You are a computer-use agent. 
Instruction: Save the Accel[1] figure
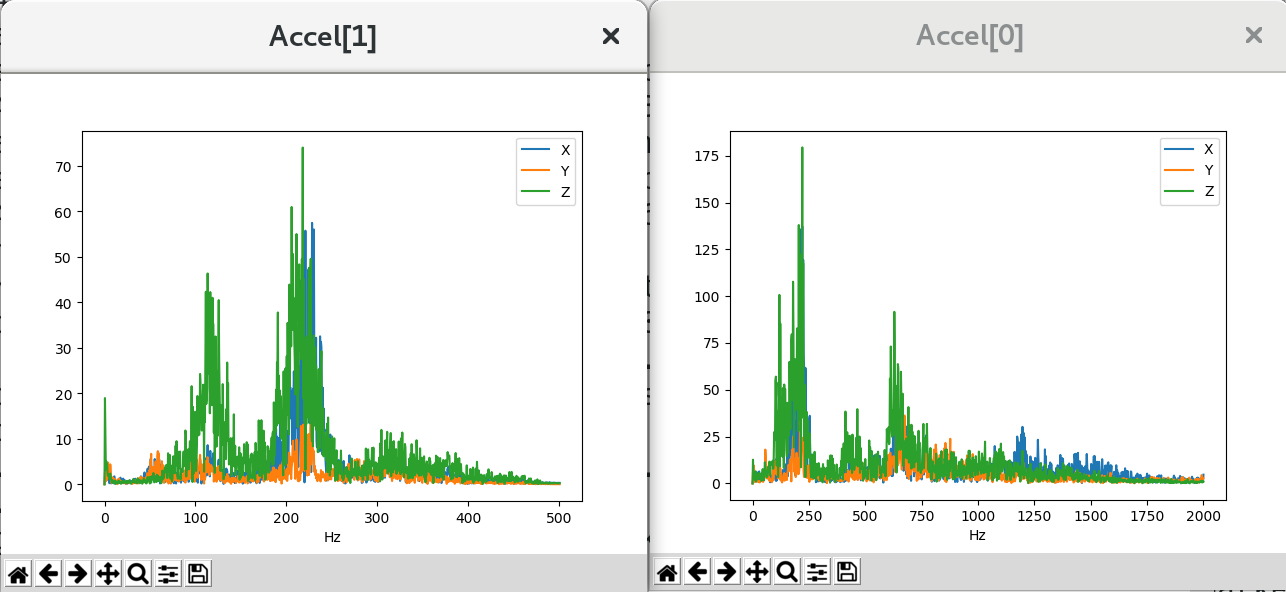198,574
